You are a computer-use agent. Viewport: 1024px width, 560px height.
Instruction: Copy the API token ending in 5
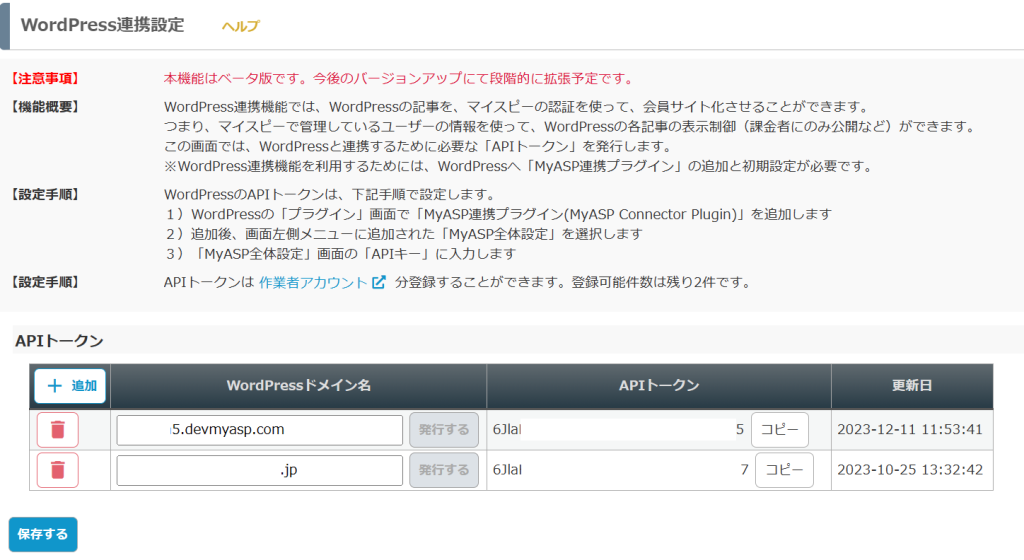point(780,430)
